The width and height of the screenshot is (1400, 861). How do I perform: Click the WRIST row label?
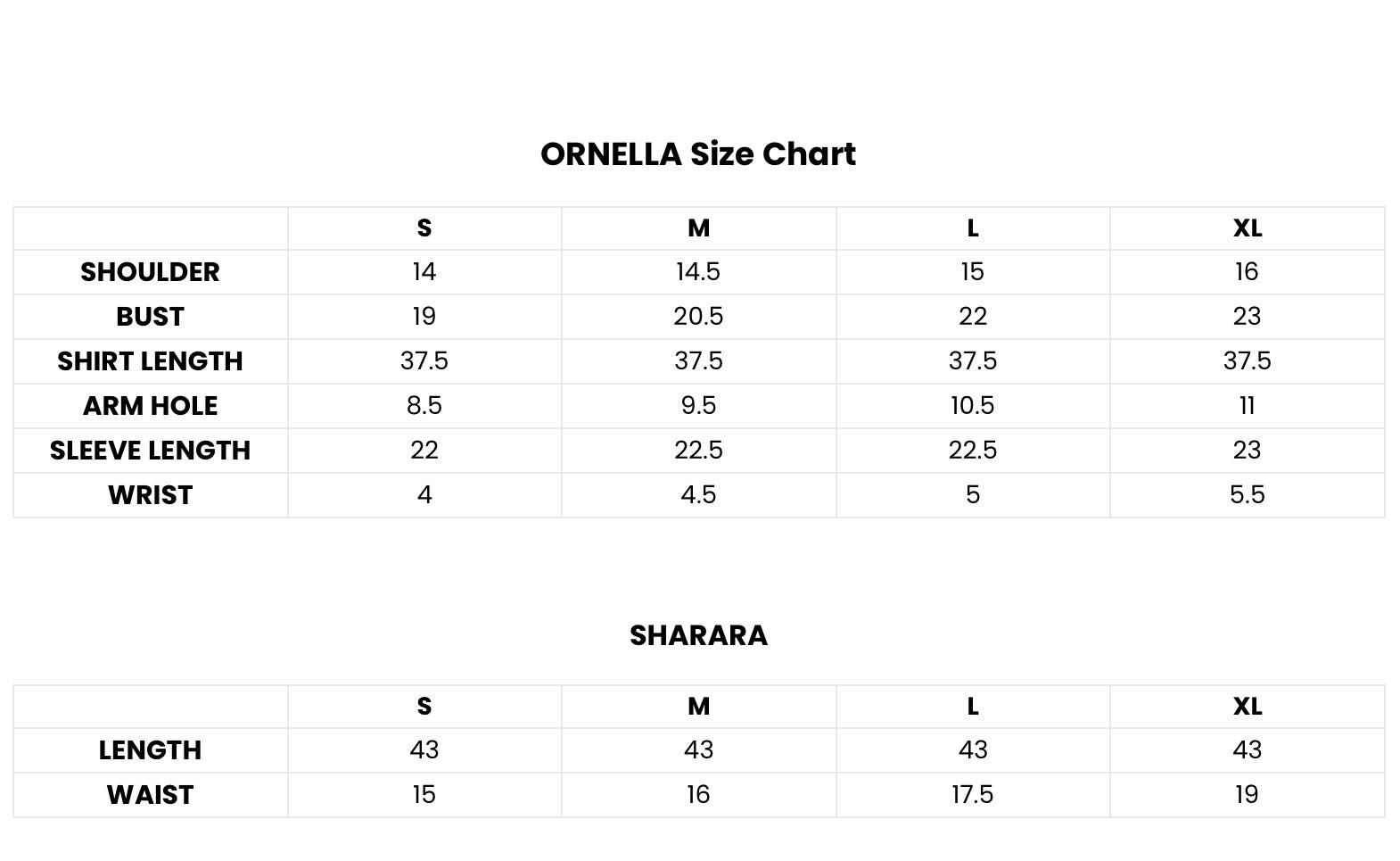tap(150, 495)
